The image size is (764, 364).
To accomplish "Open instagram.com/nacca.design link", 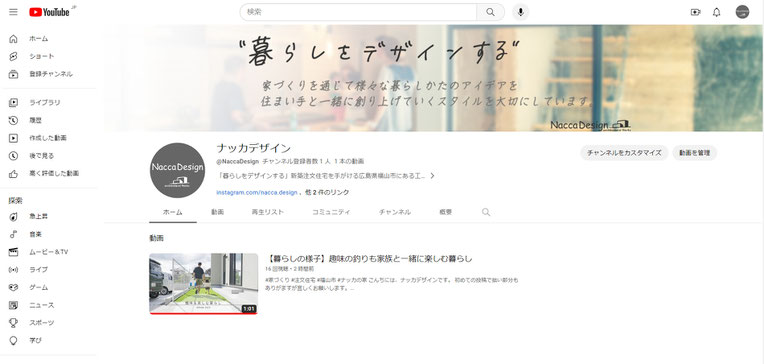I will (257, 192).
